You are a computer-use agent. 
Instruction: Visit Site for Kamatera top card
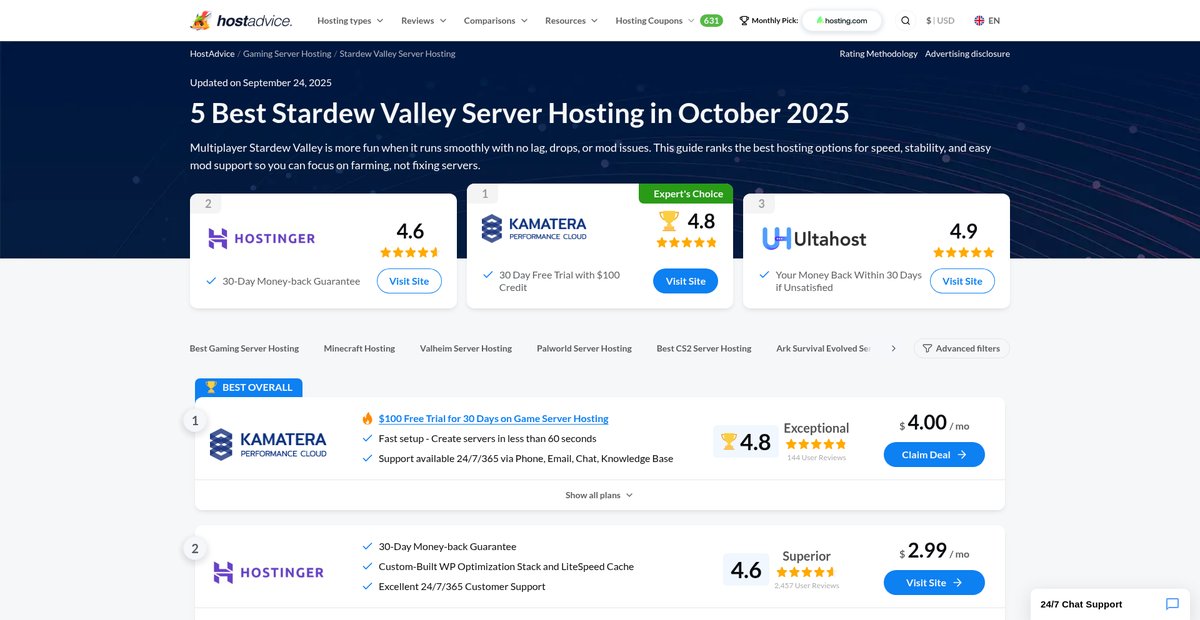[x=685, y=281]
